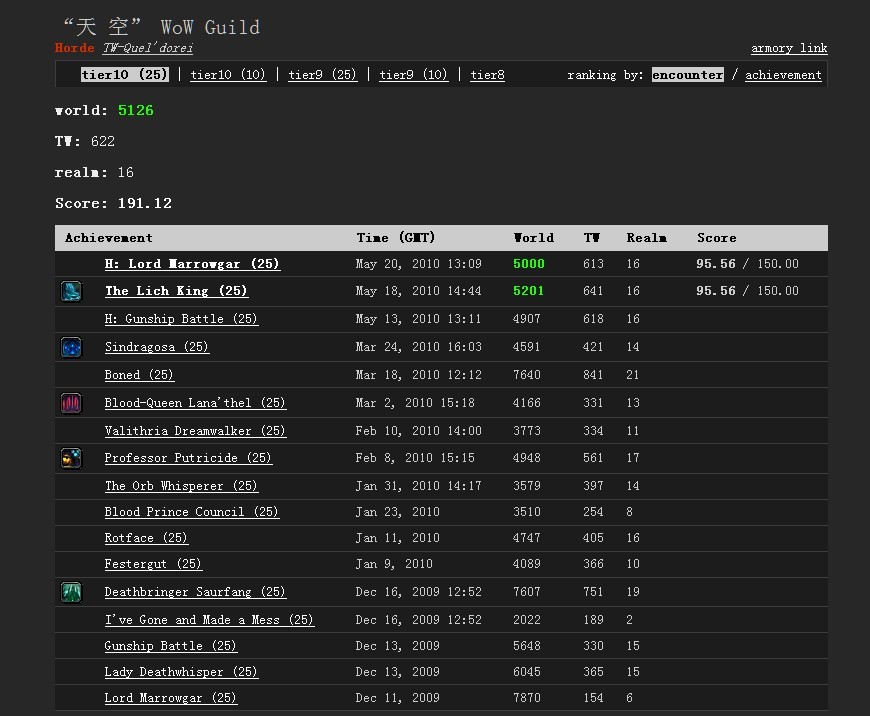The height and width of the screenshot is (716, 870).
Task: Click the guild Score value 191.12
Action: point(145,203)
